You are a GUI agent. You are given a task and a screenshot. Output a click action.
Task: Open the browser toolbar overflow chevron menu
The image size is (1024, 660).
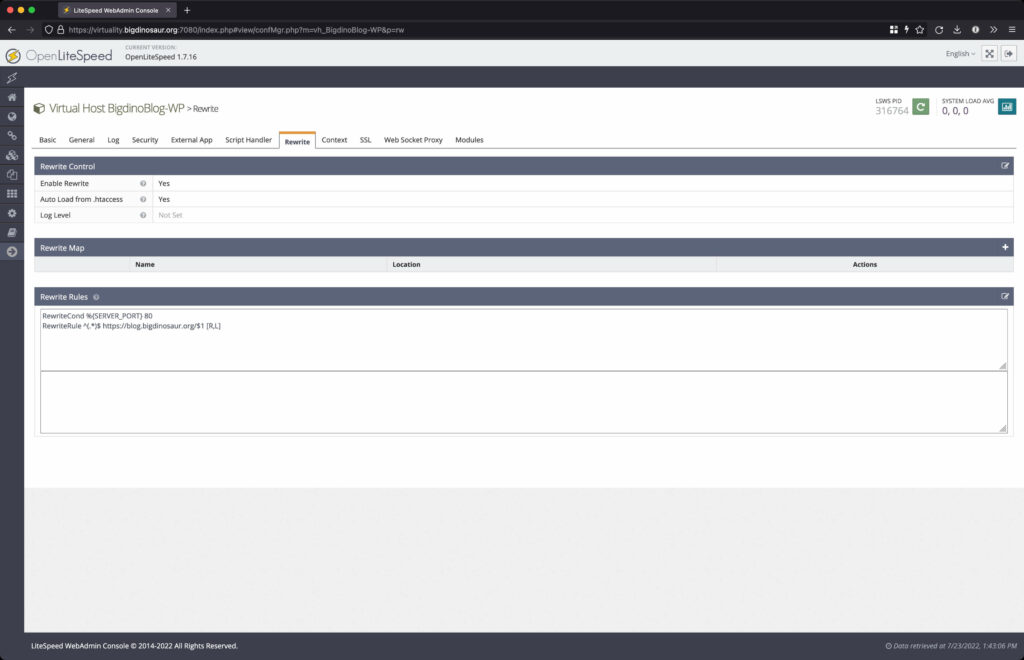coord(993,29)
